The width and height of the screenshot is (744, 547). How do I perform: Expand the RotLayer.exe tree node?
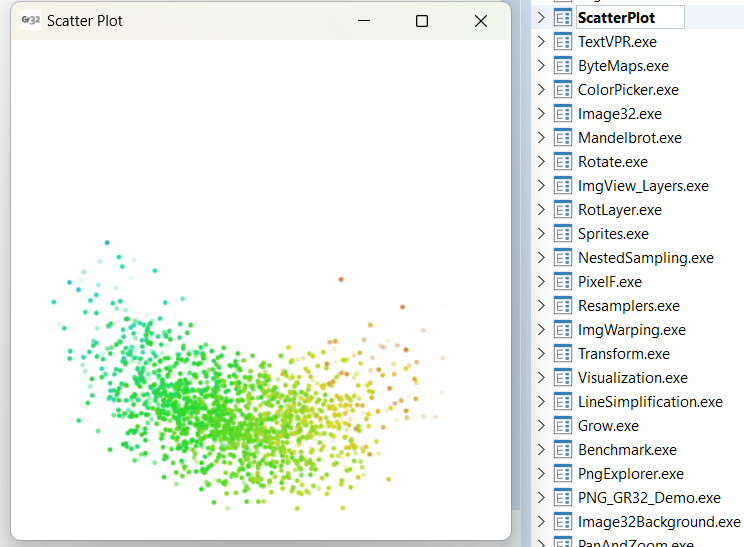tap(541, 210)
